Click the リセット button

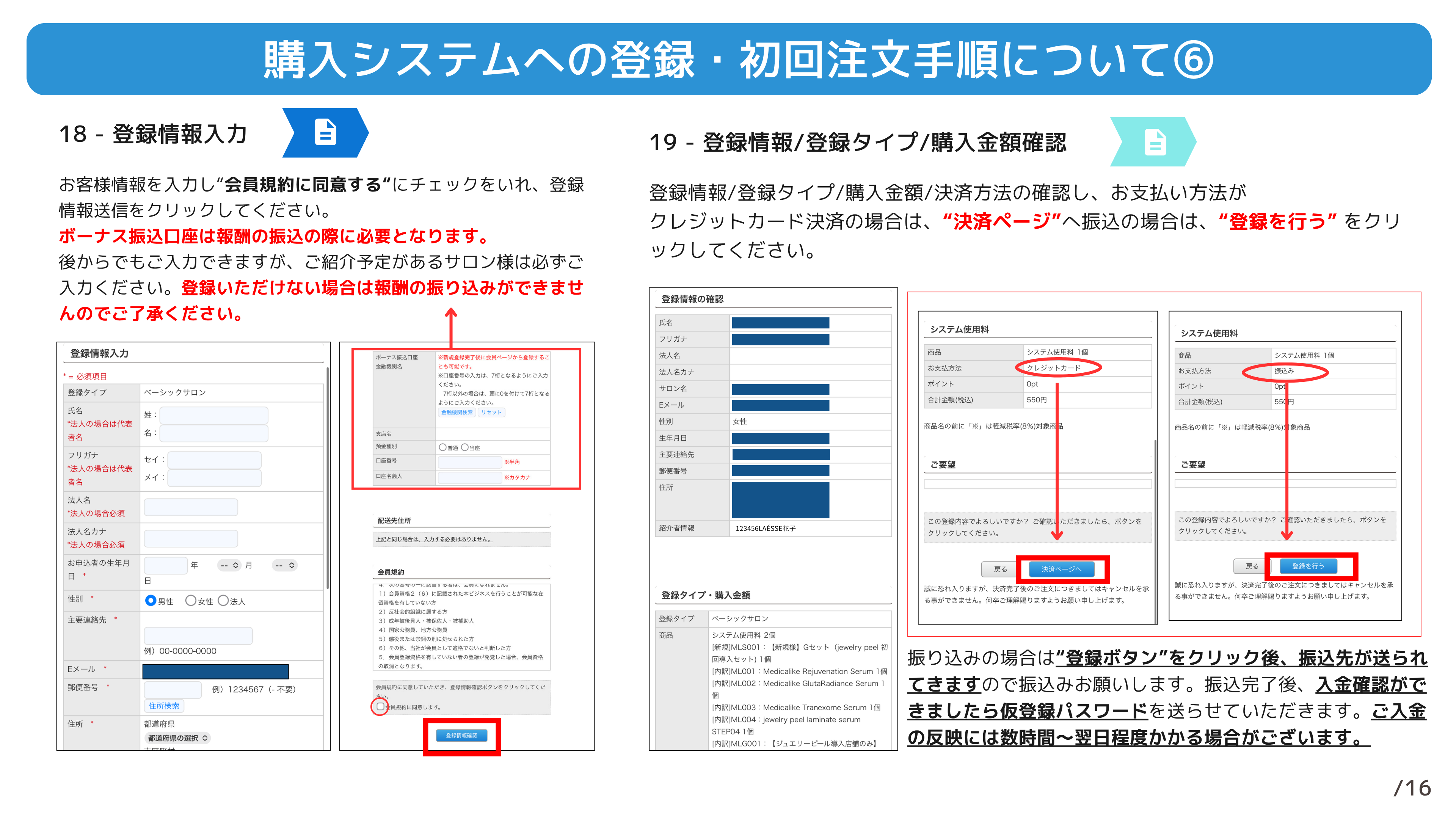(491, 412)
